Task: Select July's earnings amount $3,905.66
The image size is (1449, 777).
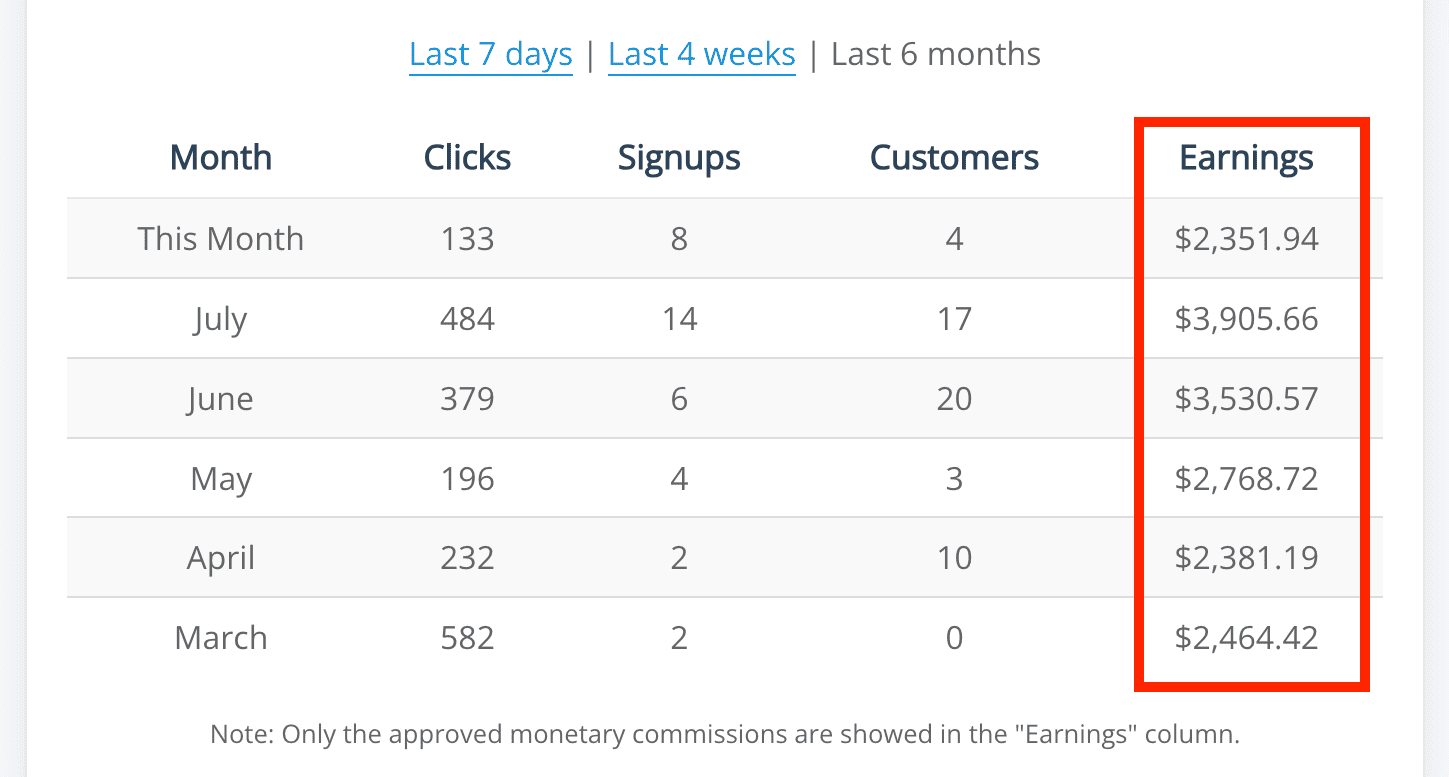Action: pos(1246,318)
